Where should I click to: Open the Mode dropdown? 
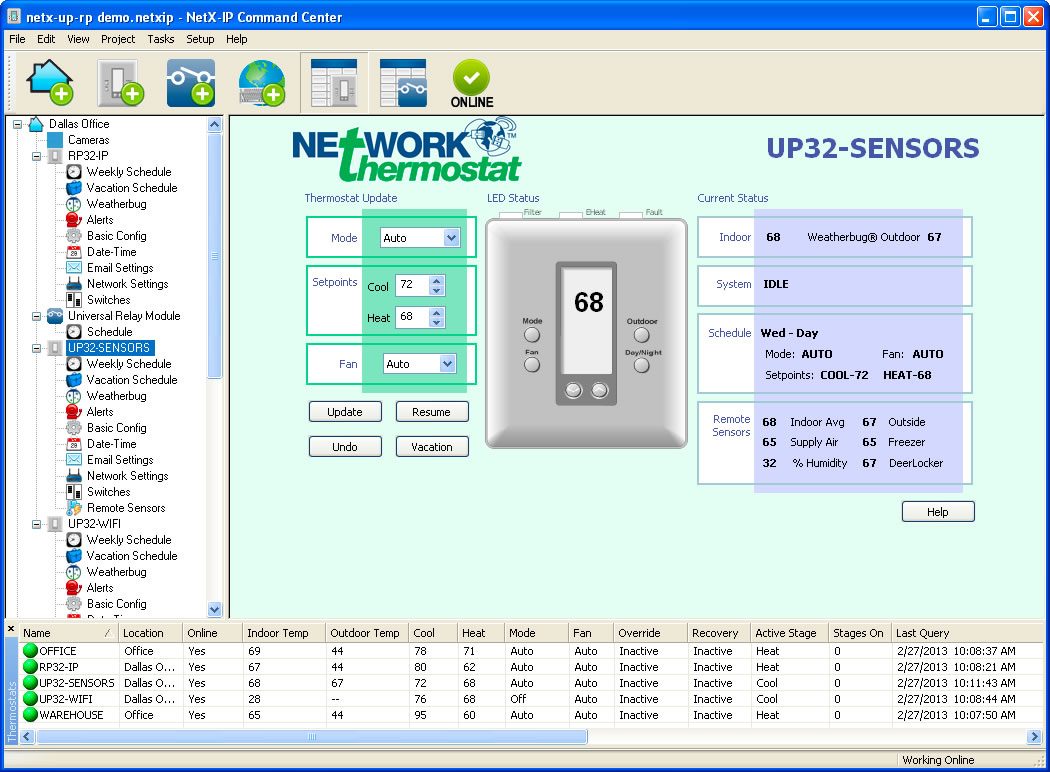pyautogui.click(x=451, y=238)
